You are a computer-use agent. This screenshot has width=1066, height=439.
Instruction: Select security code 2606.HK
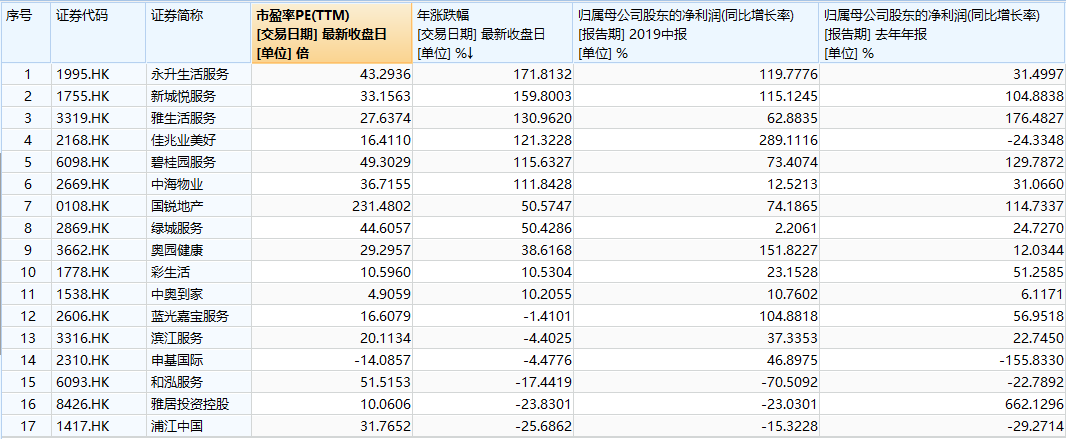(83, 316)
